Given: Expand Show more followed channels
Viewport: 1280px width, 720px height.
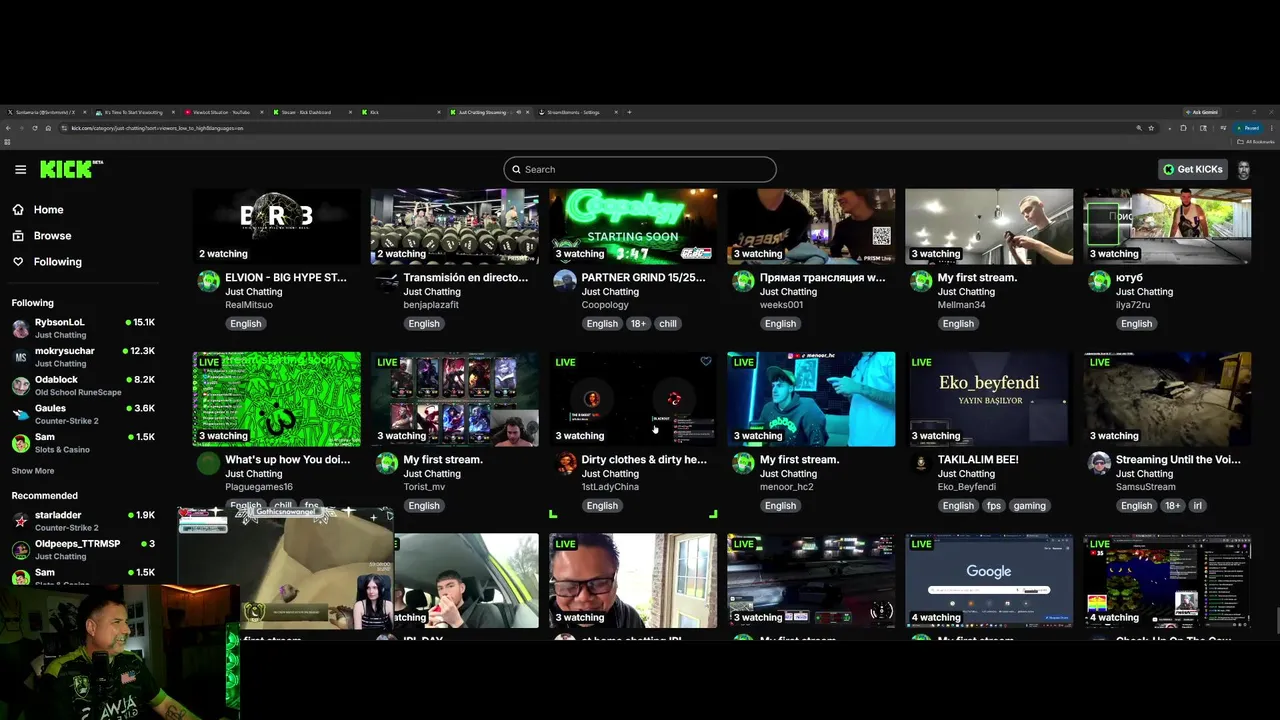Looking at the screenshot, I should (33, 471).
